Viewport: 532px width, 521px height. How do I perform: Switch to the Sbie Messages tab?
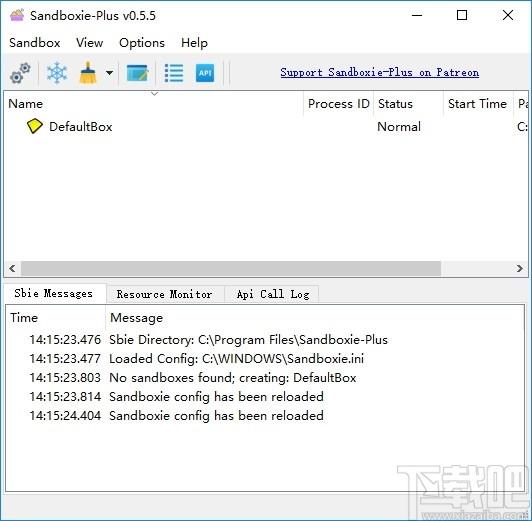[x=54, y=293]
